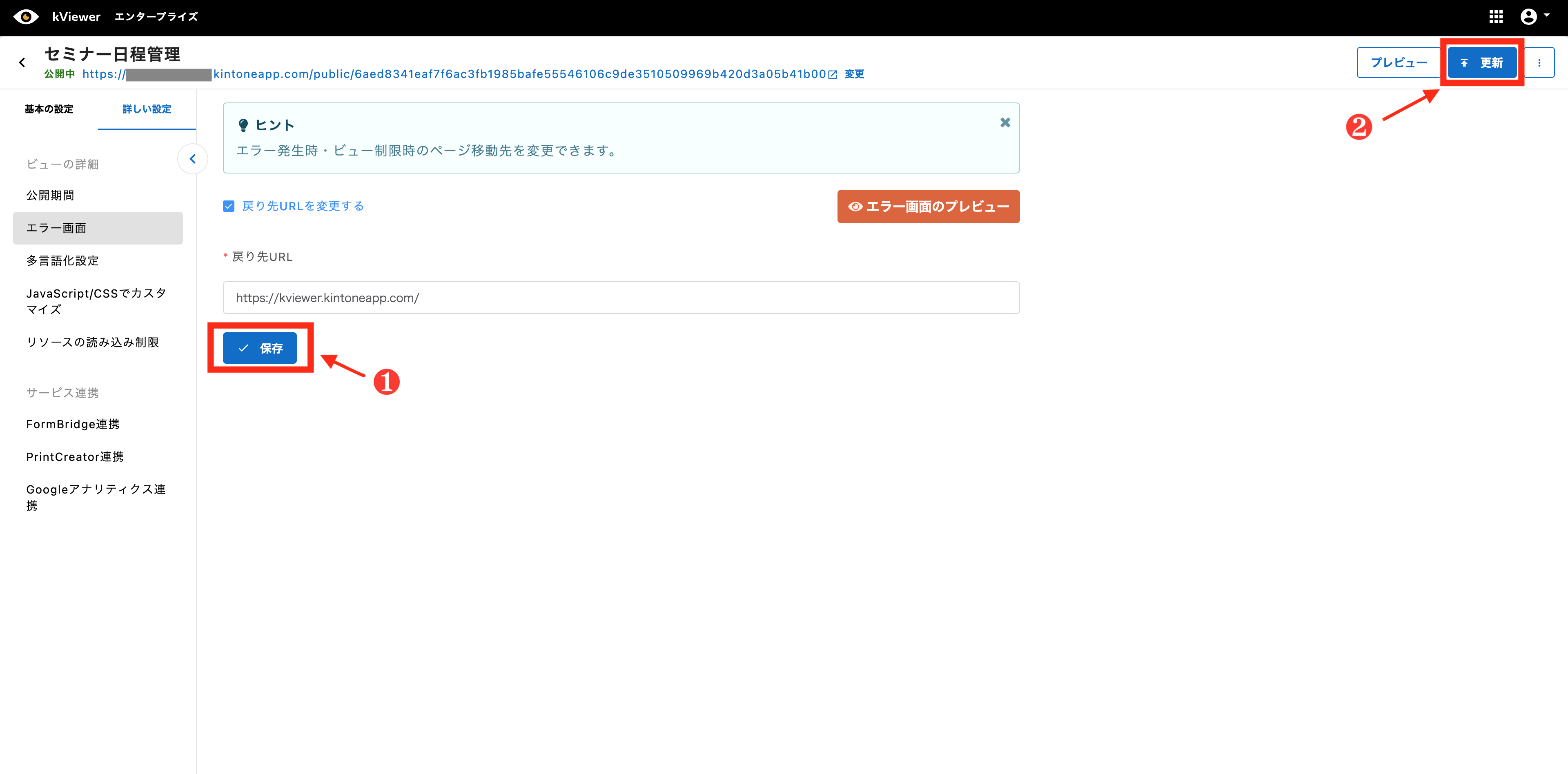Select the 詳しい設定 tab
The height and width of the screenshot is (774, 1568).
(x=147, y=109)
